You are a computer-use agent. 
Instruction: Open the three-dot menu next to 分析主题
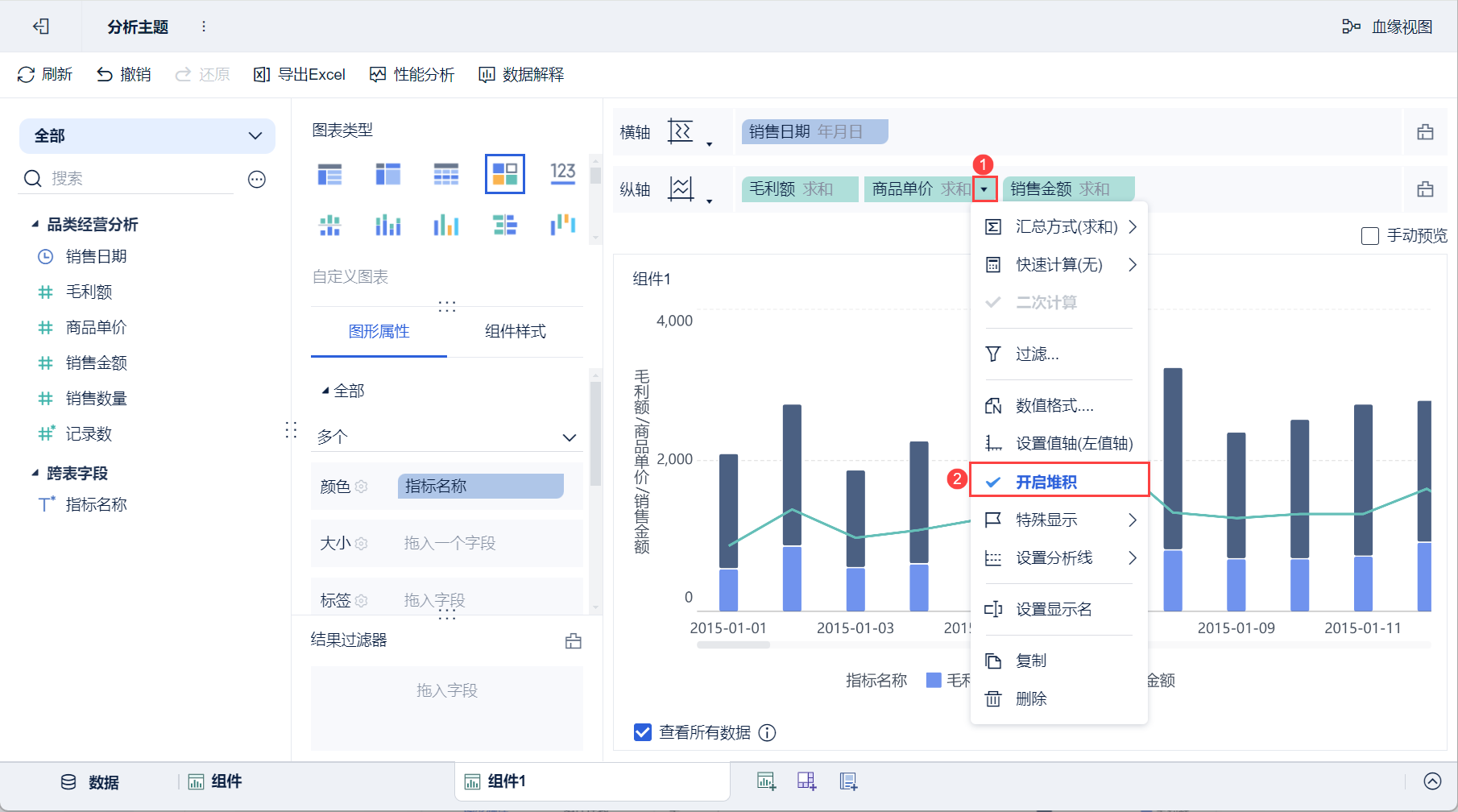click(204, 27)
